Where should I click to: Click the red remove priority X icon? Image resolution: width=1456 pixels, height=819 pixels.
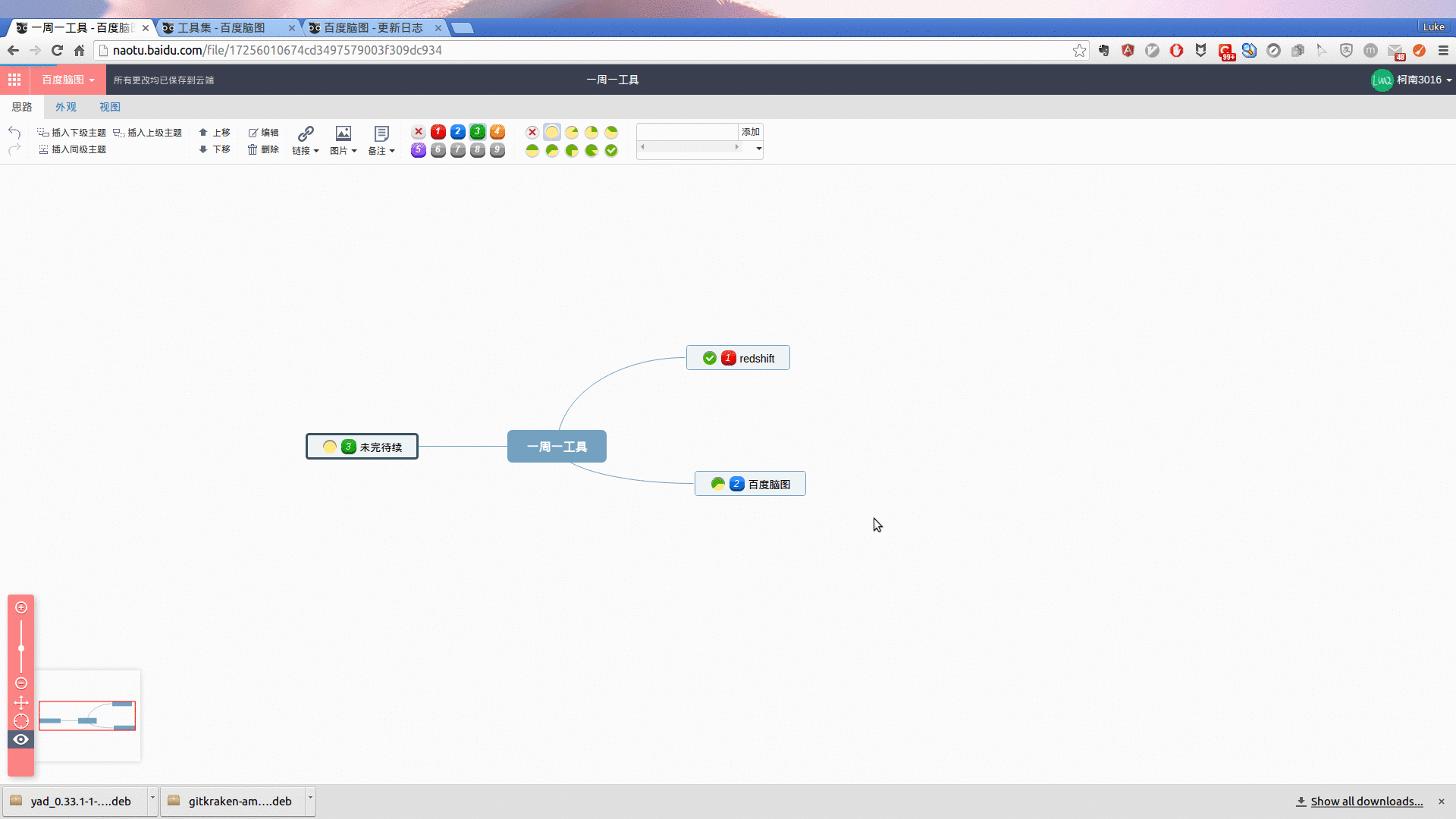418,132
